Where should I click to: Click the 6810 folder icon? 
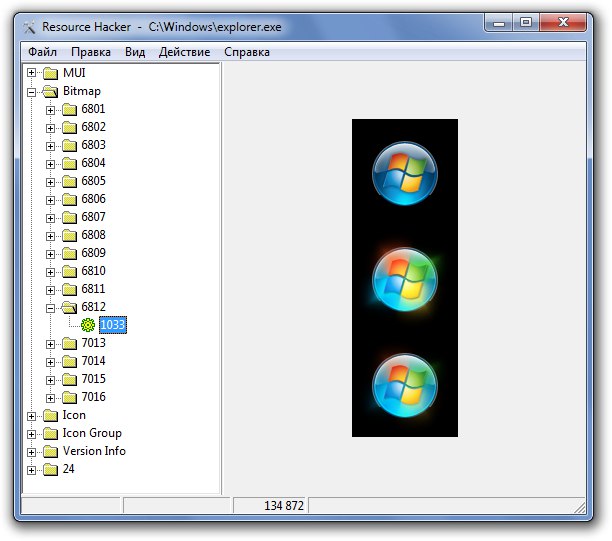click(69, 271)
